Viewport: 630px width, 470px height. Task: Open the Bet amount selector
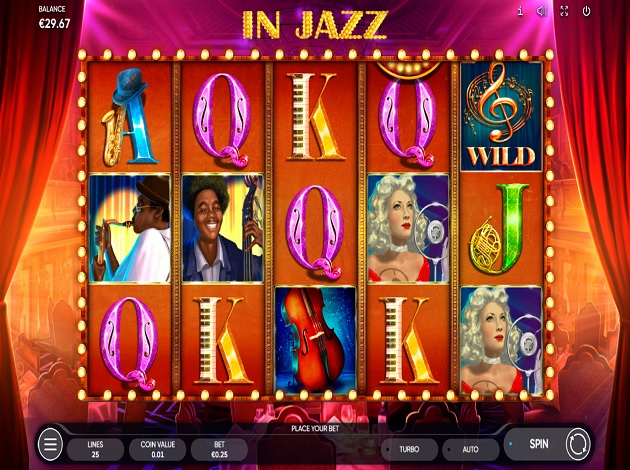coord(219,450)
